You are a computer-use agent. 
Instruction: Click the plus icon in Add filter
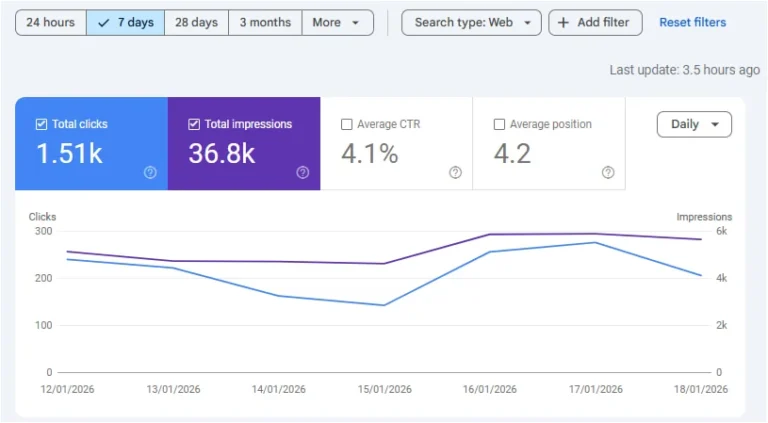(x=564, y=22)
